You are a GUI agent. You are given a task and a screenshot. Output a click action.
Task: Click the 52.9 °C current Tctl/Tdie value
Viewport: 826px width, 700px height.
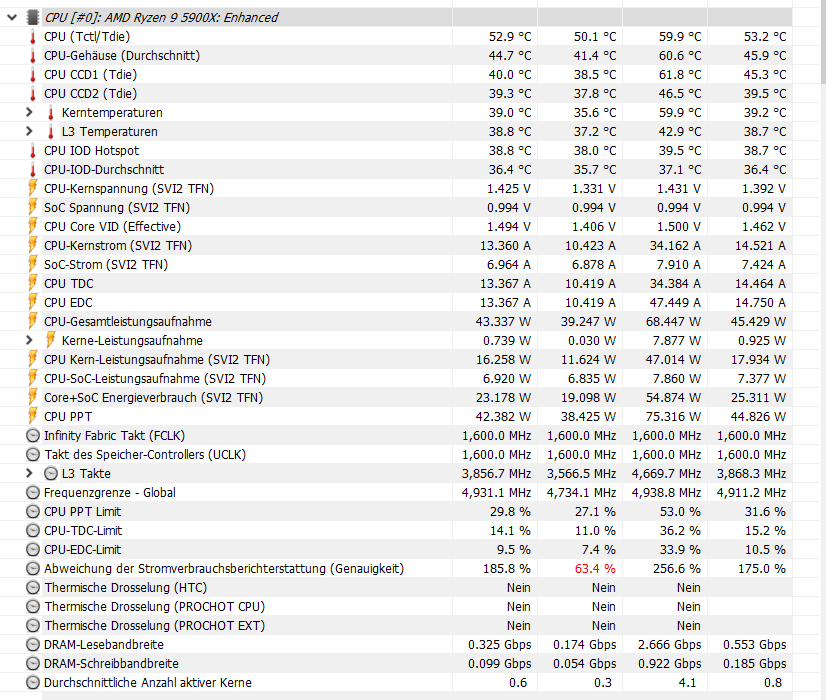pyautogui.click(x=510, y=36)
